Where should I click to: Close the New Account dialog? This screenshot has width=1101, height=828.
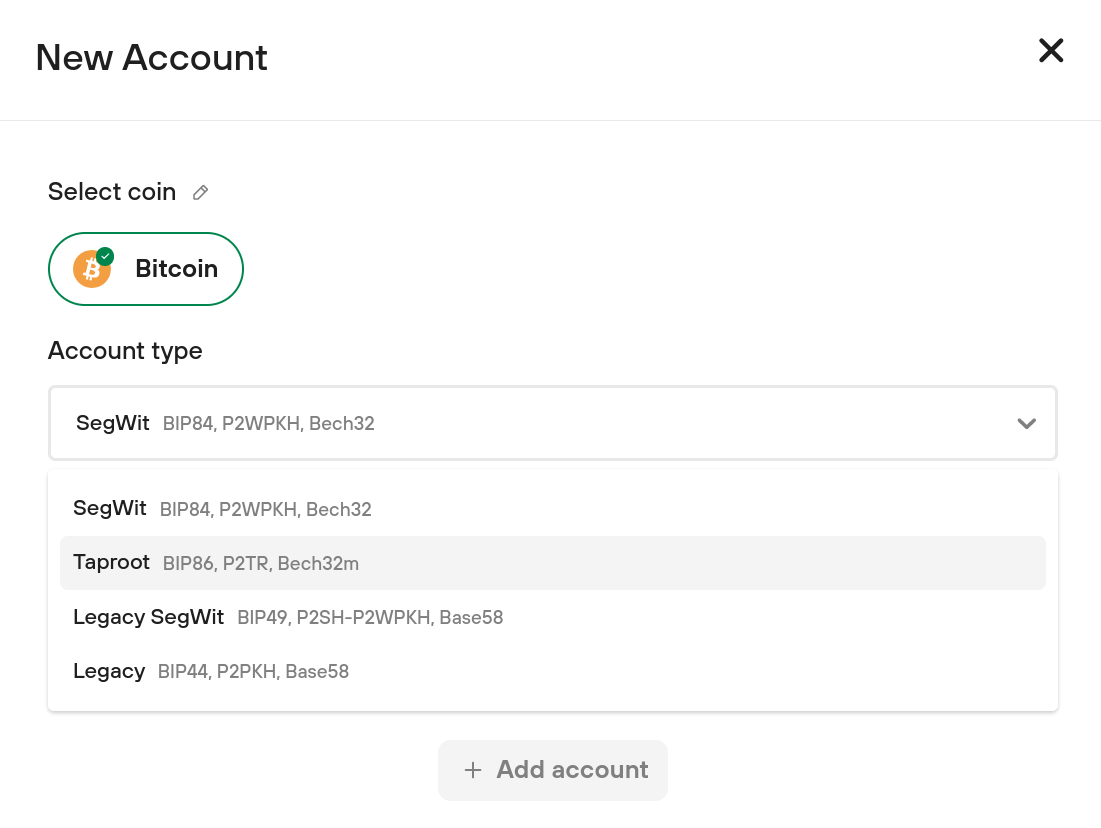click(1051, 51)
